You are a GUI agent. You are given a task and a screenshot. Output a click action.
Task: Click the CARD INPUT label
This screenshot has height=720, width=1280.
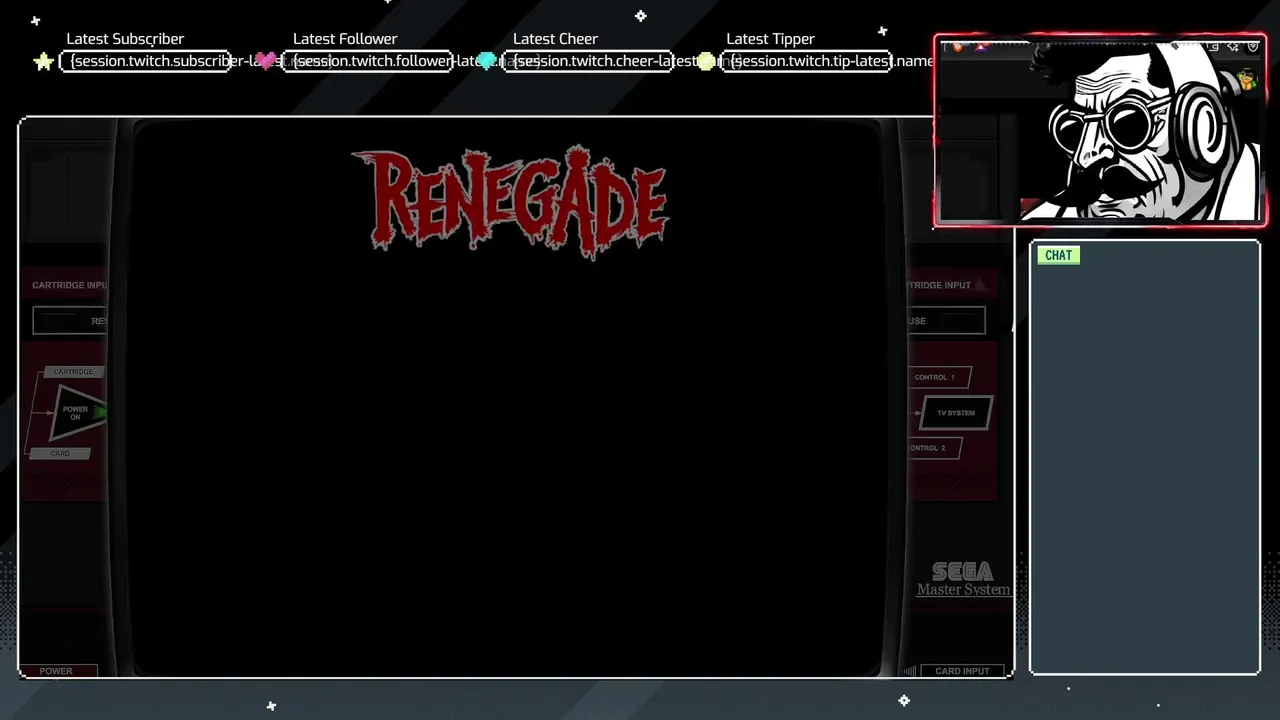[962, 671]
